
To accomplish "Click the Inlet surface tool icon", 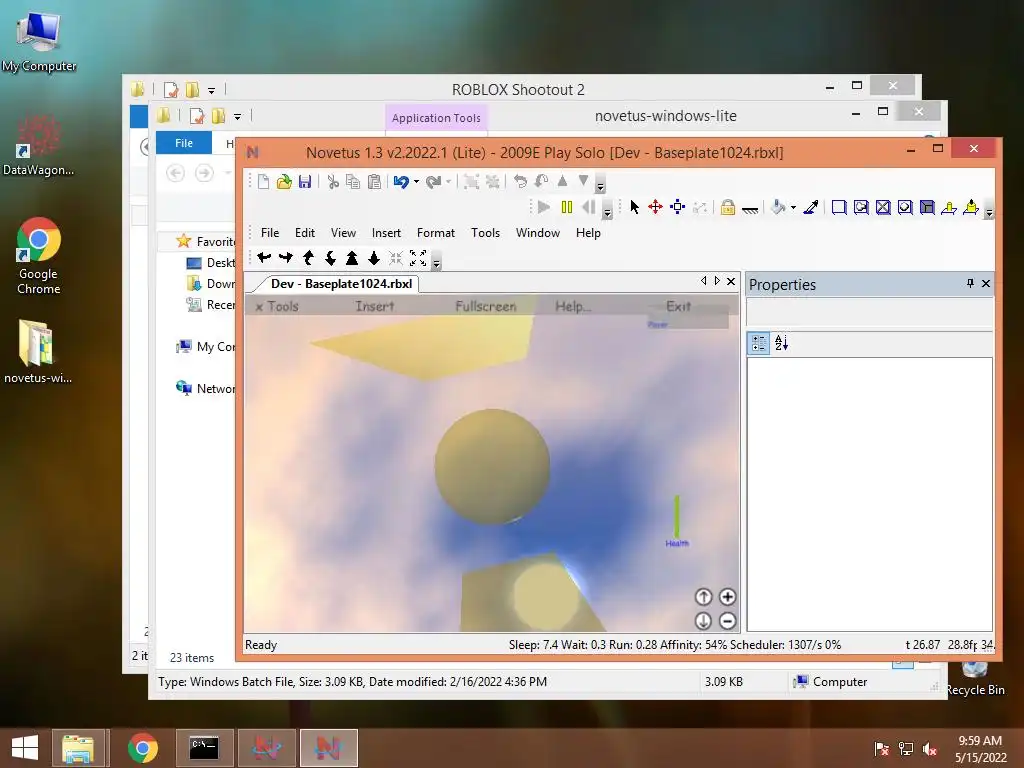I will click(927, 208).
